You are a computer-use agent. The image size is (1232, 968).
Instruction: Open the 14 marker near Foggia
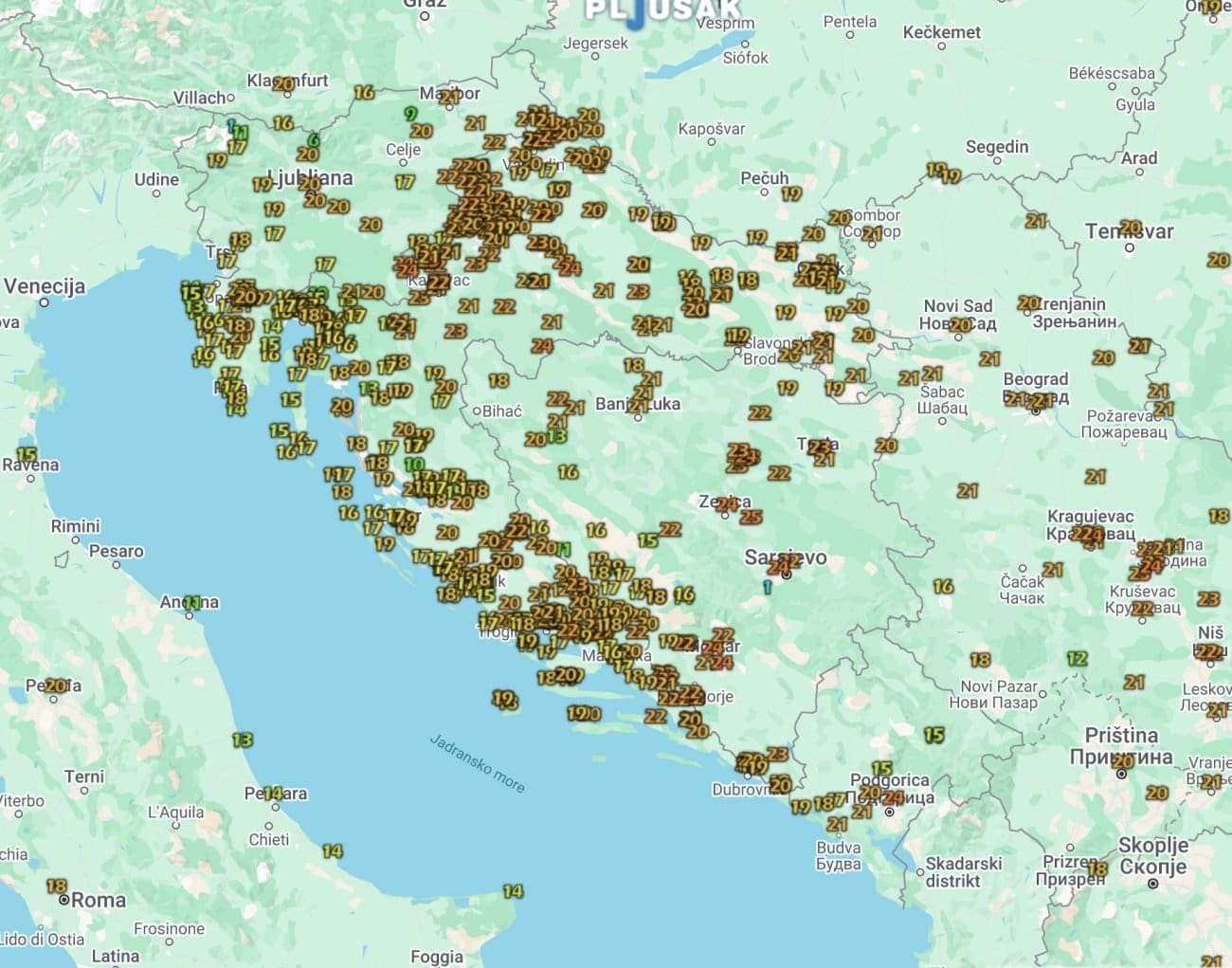pyautogui.click(x=513, y=891)
